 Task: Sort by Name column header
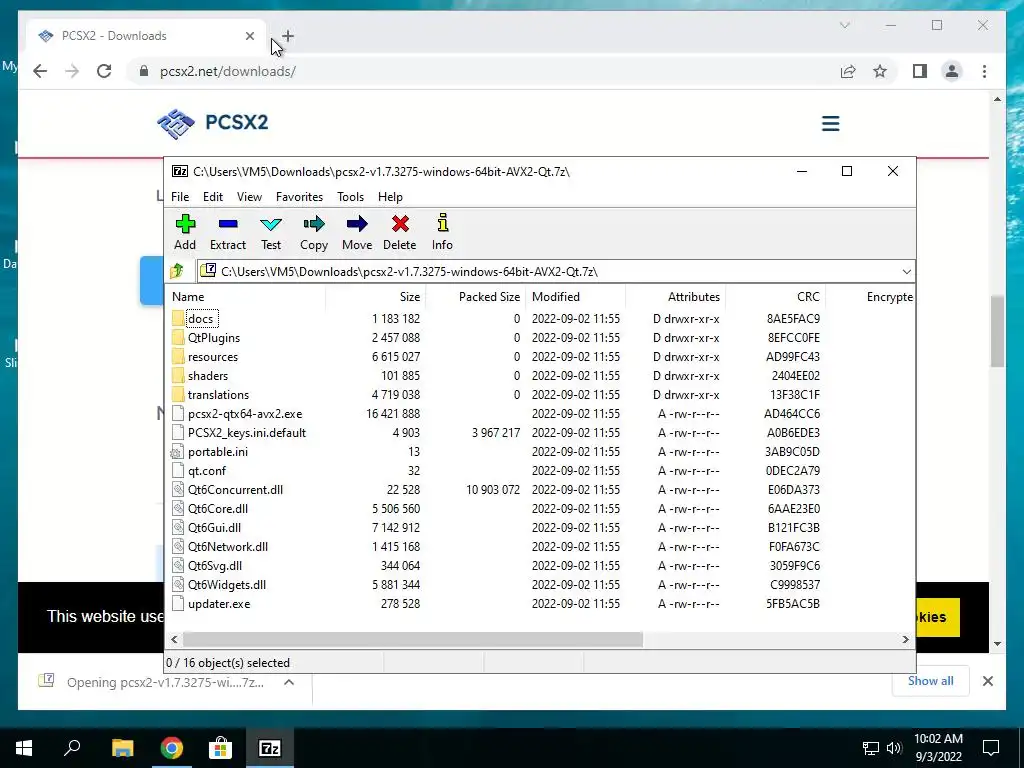pyautogui.click(x=245, y=296)
